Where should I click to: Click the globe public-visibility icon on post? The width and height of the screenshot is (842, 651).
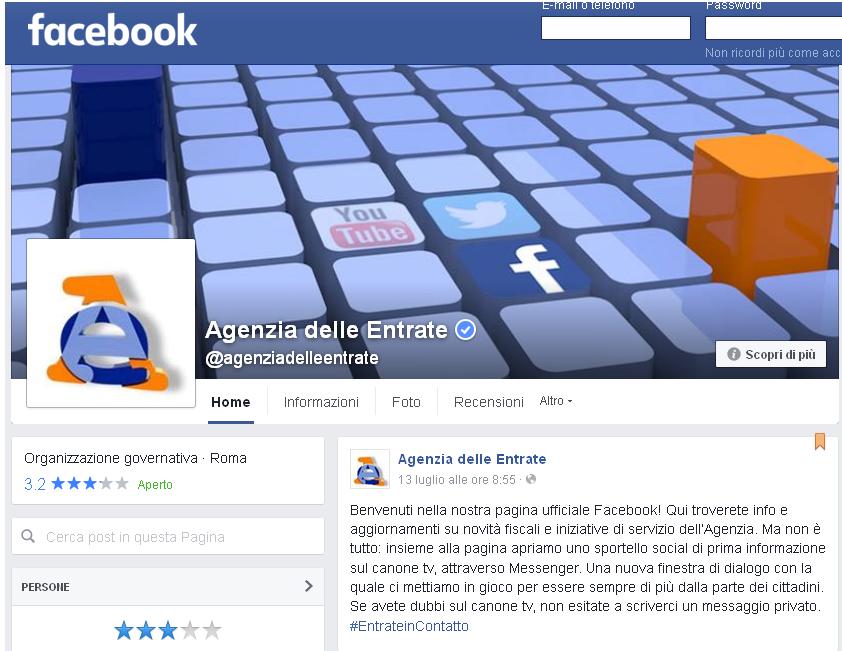pyautogui.click(x=531, y=479)
